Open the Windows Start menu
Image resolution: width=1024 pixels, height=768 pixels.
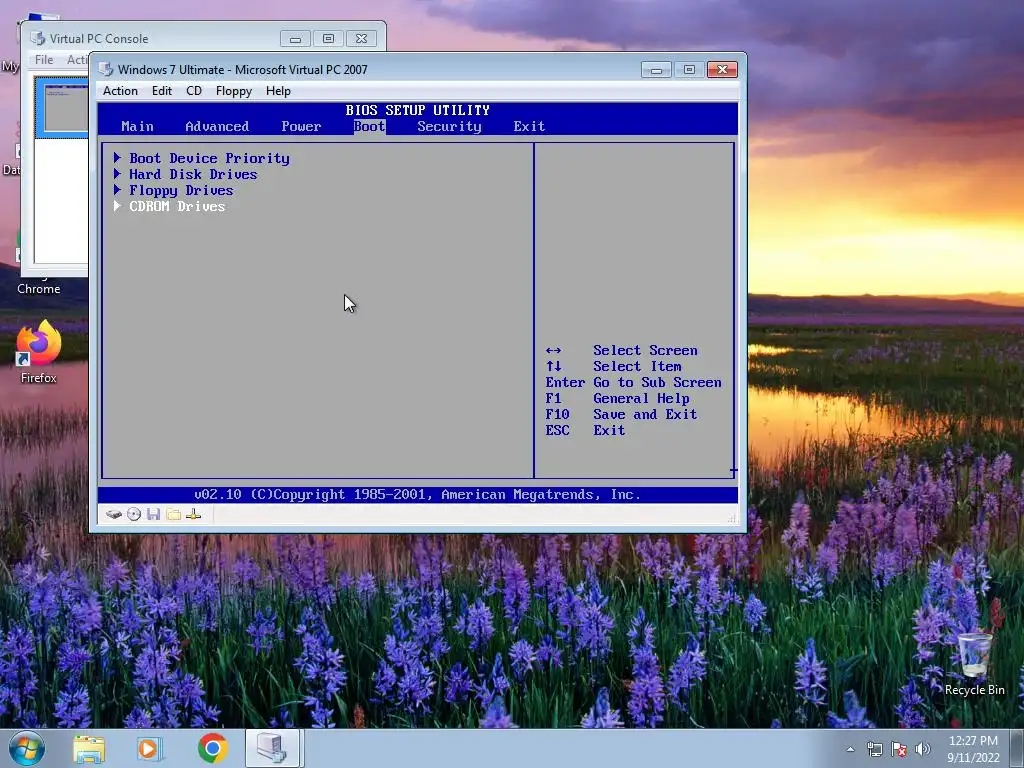click(x=27, y=748)
